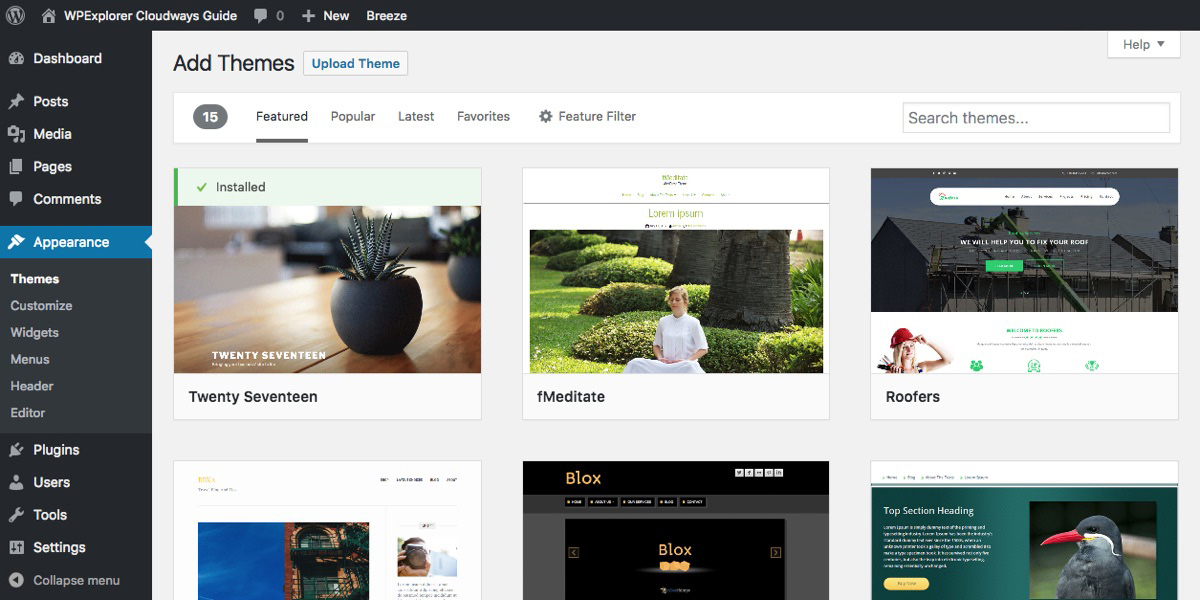Image resolution: width=1200 pixels, height=600 pixels.
Task: Click the Upload Theme button
Action: (355, 63)
